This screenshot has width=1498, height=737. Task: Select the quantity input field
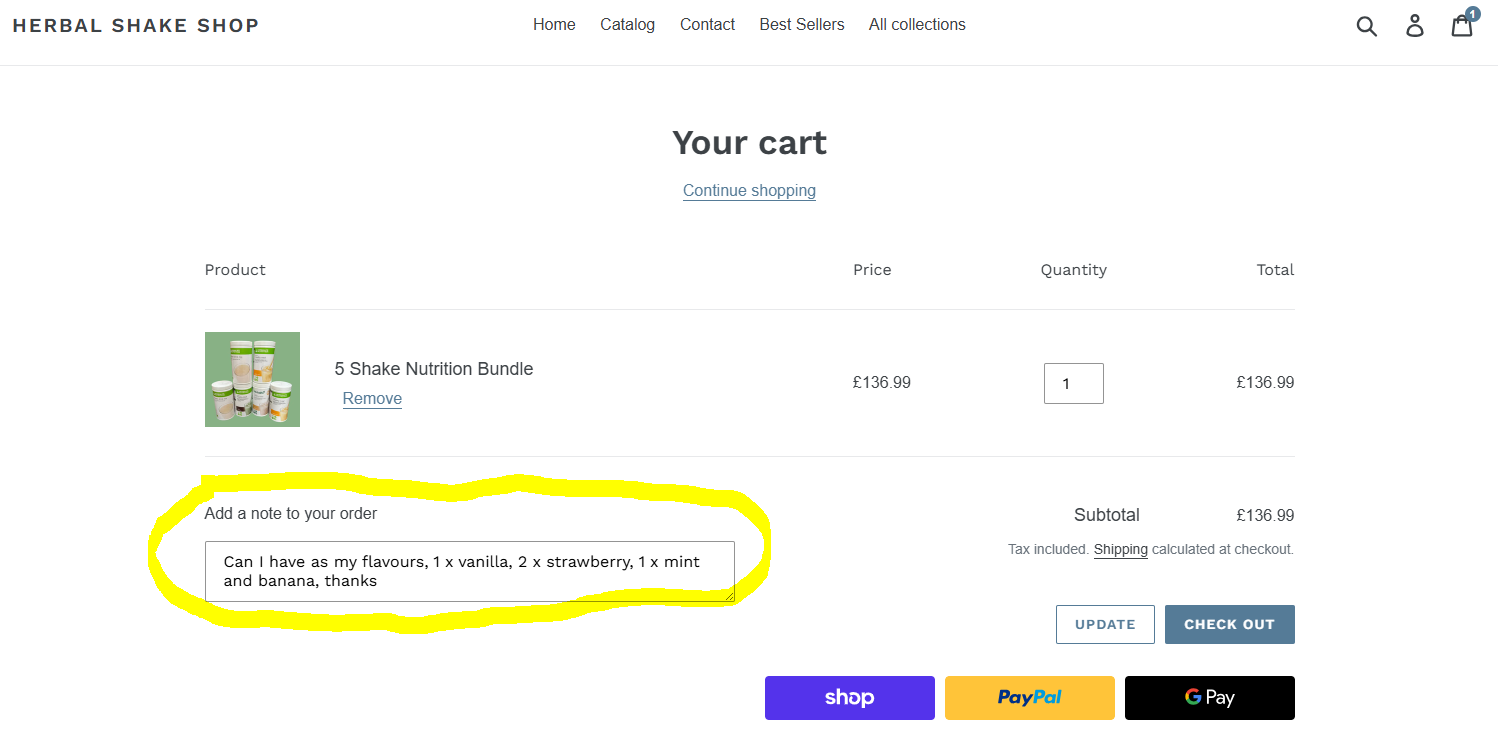click(x=1073, y=383)
